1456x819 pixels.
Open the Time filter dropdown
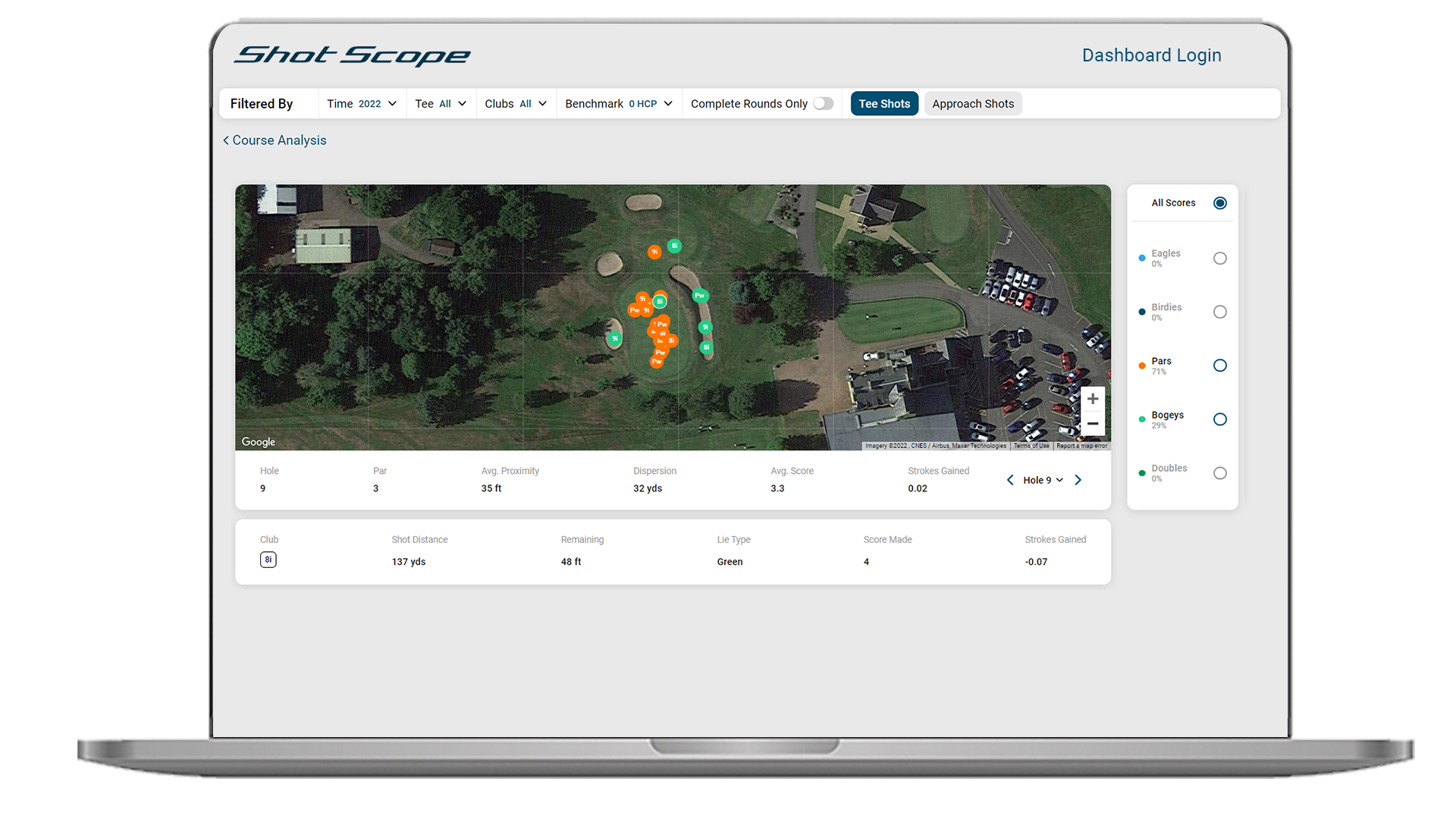(362, 103)
